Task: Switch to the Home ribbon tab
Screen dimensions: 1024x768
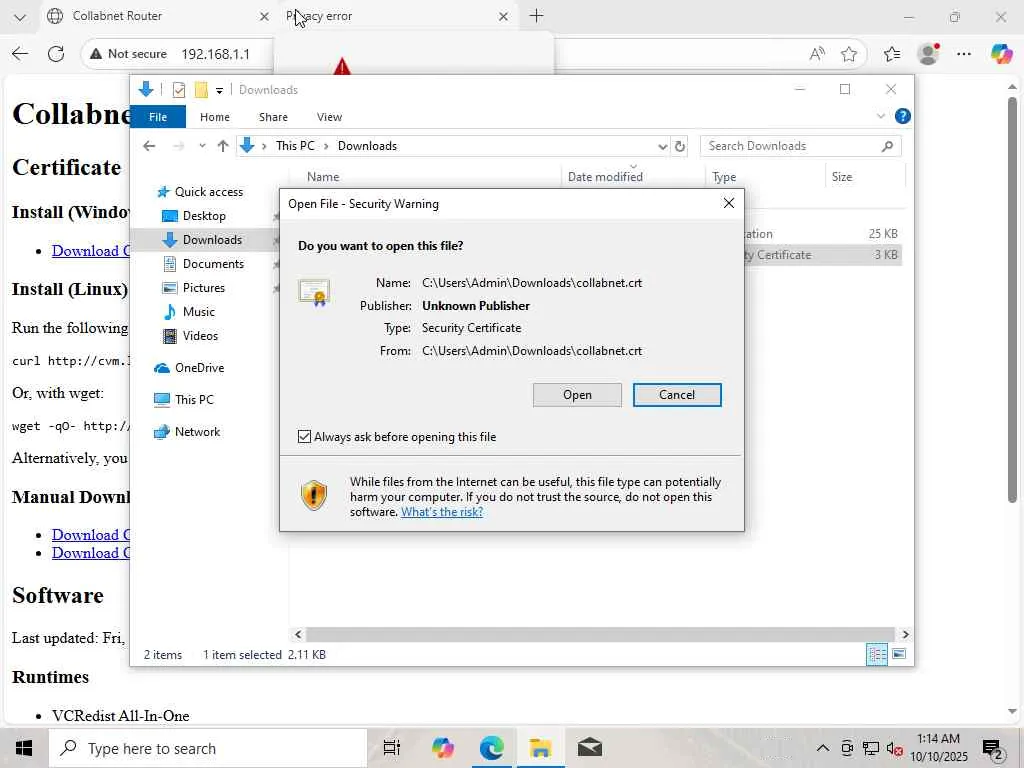Action: click(215, 117)
